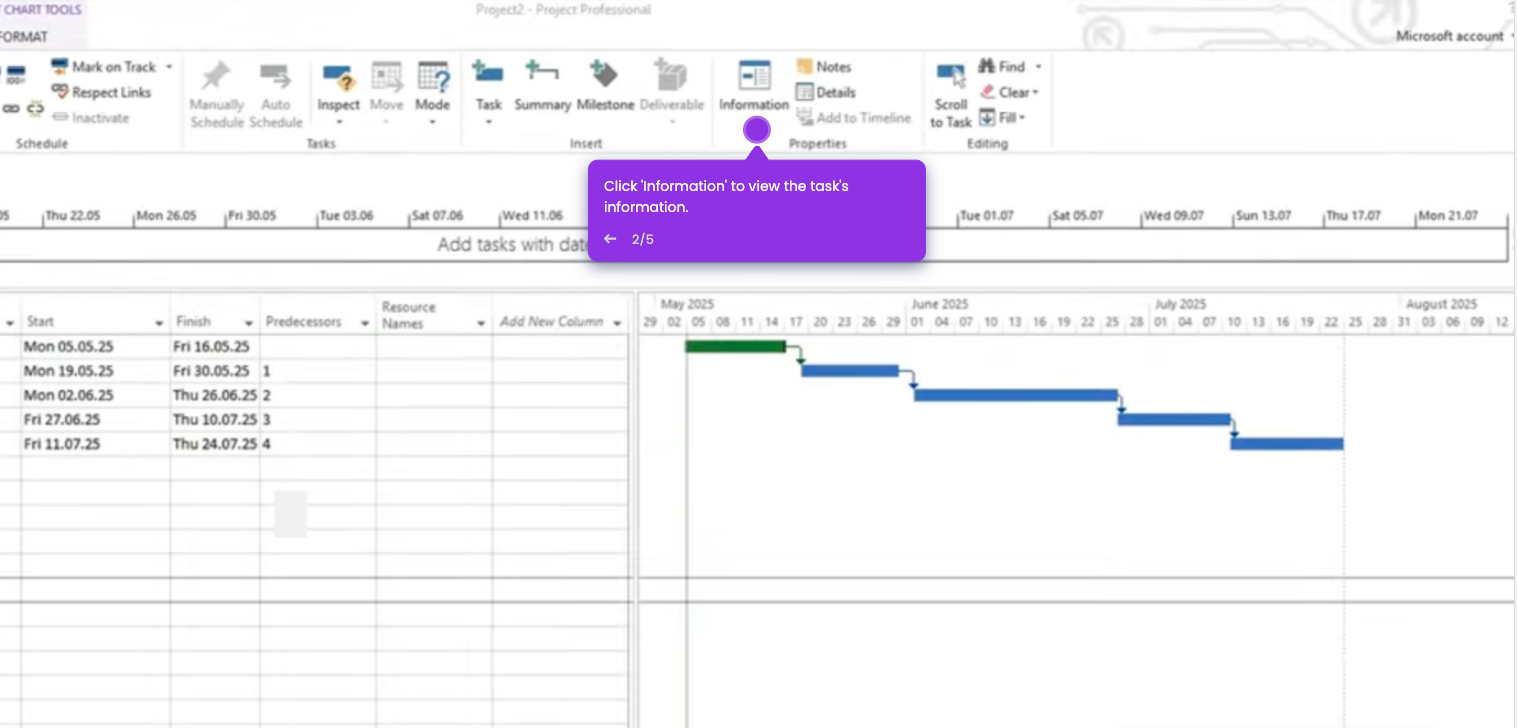Expand the Clear dropdown arrow
Viewport: 1517px width, 728px height.
(x=1035, y=93)
